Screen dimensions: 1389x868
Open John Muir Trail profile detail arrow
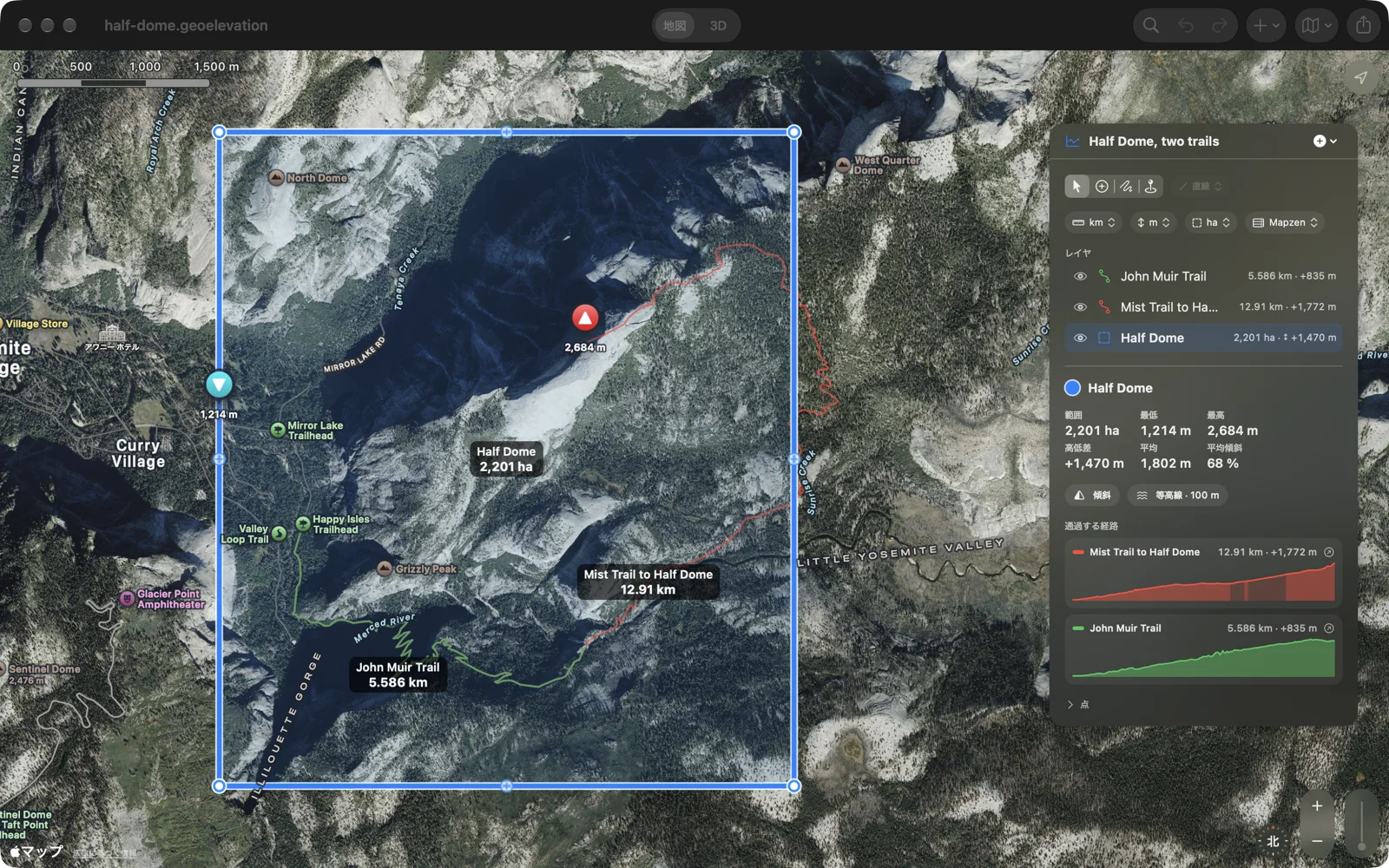pos(1328,628)
